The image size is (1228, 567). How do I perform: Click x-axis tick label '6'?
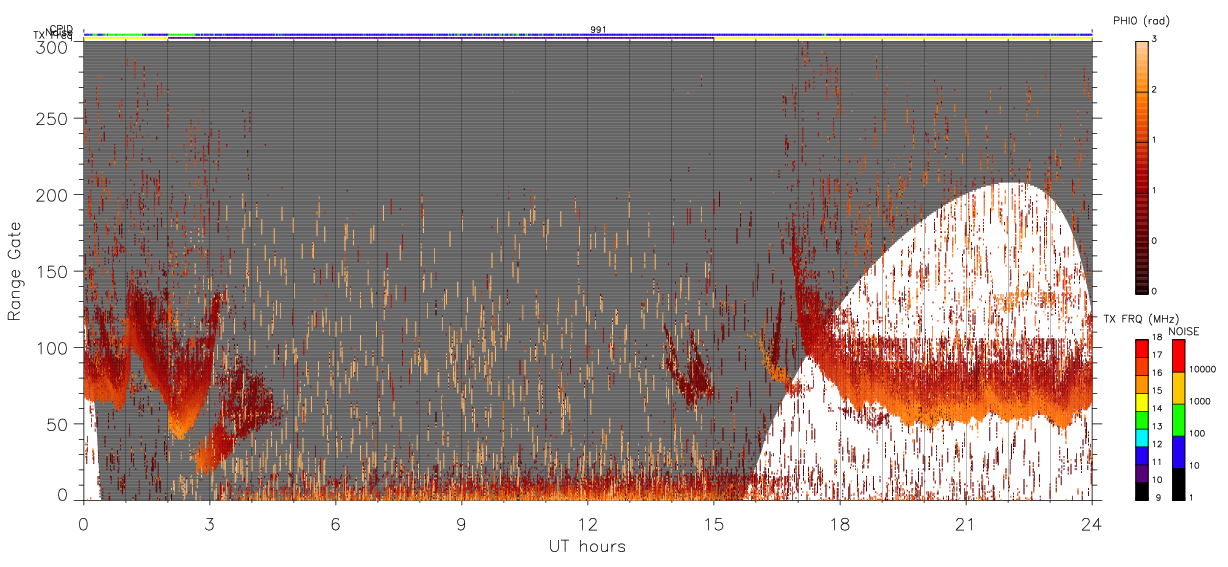tap(335, 524)
